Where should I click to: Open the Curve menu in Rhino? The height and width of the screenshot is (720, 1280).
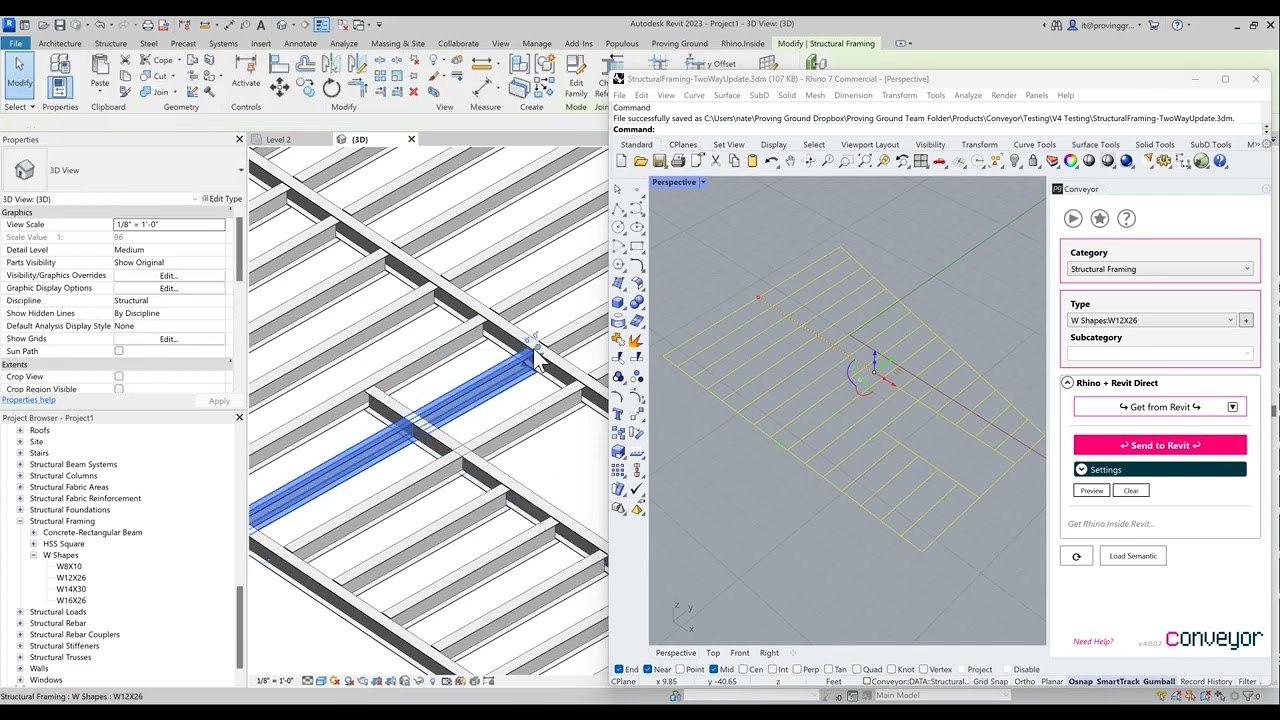tap(694, 95)
